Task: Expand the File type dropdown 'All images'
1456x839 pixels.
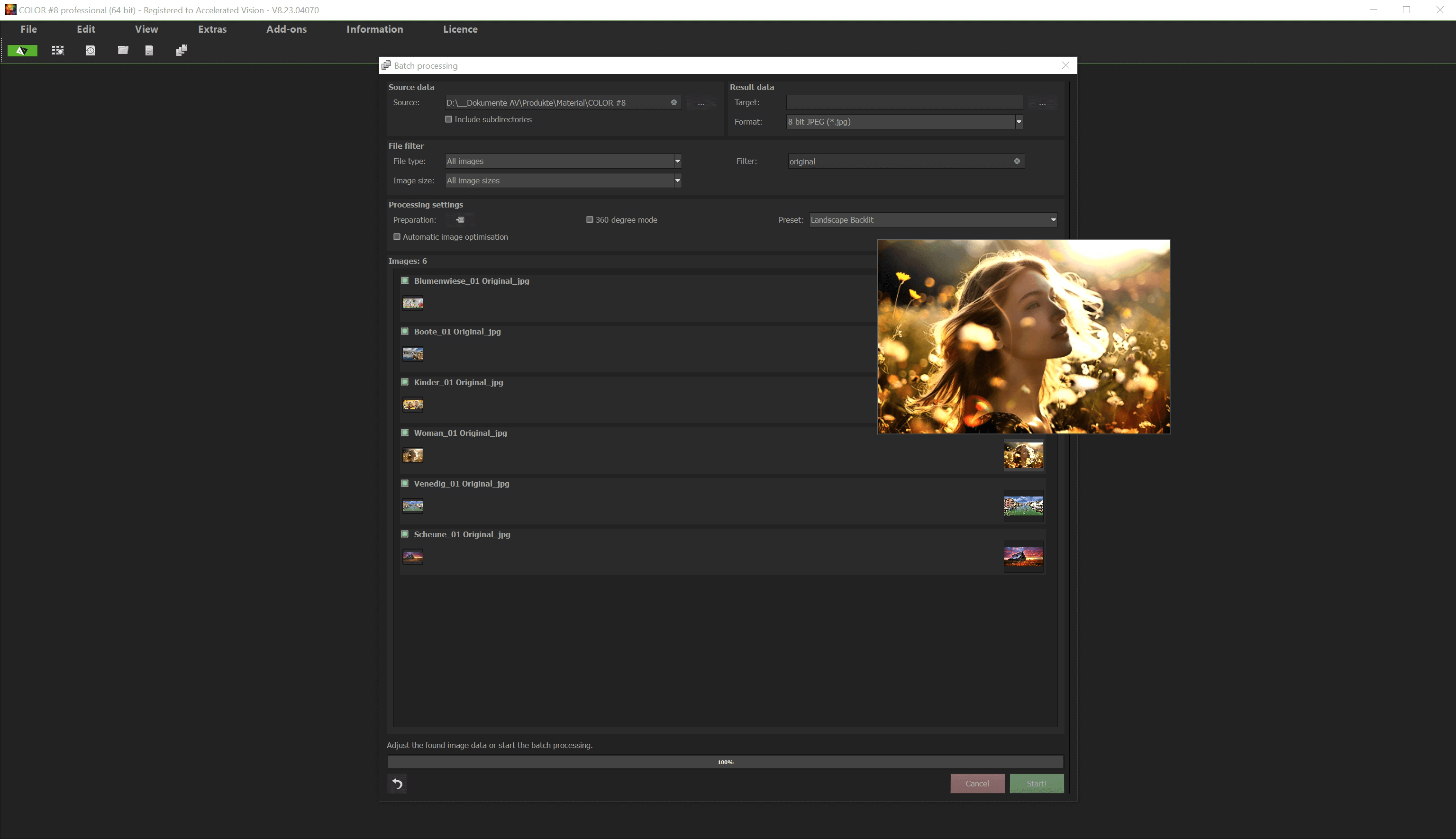Action: tap(677, 161)
